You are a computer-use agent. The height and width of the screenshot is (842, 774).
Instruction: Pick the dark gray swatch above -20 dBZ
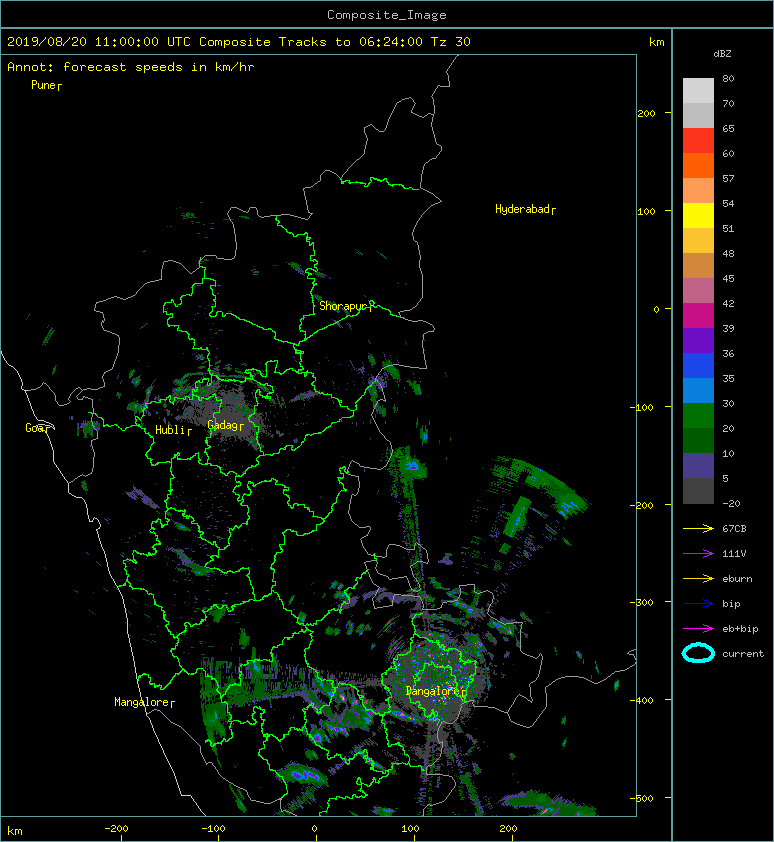[698, 491]
